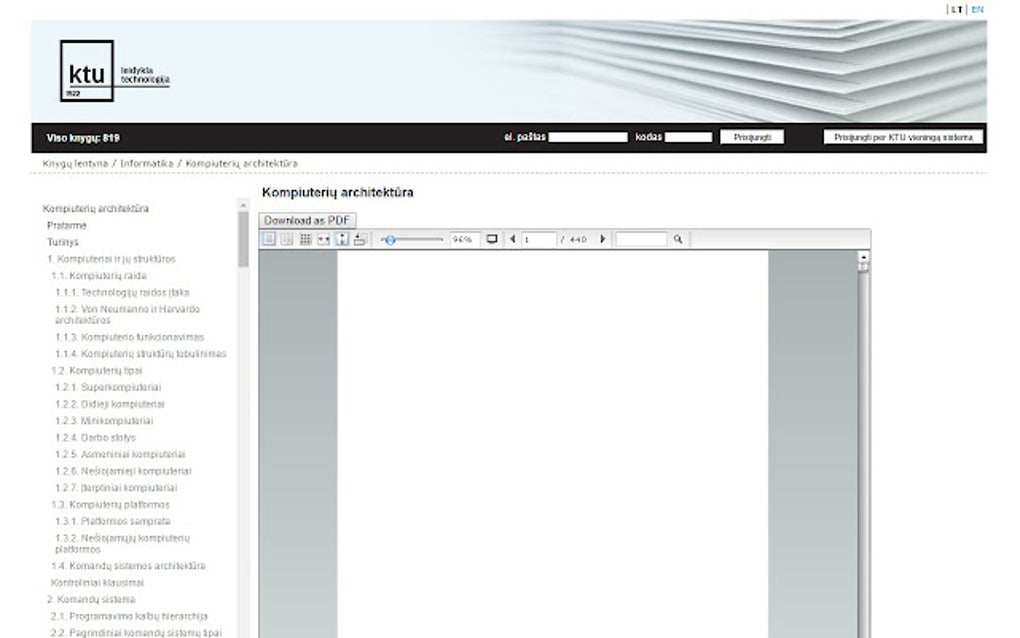Open thumbnail grid view
The height and width of the screenshot is (638, 1020).
307,239
